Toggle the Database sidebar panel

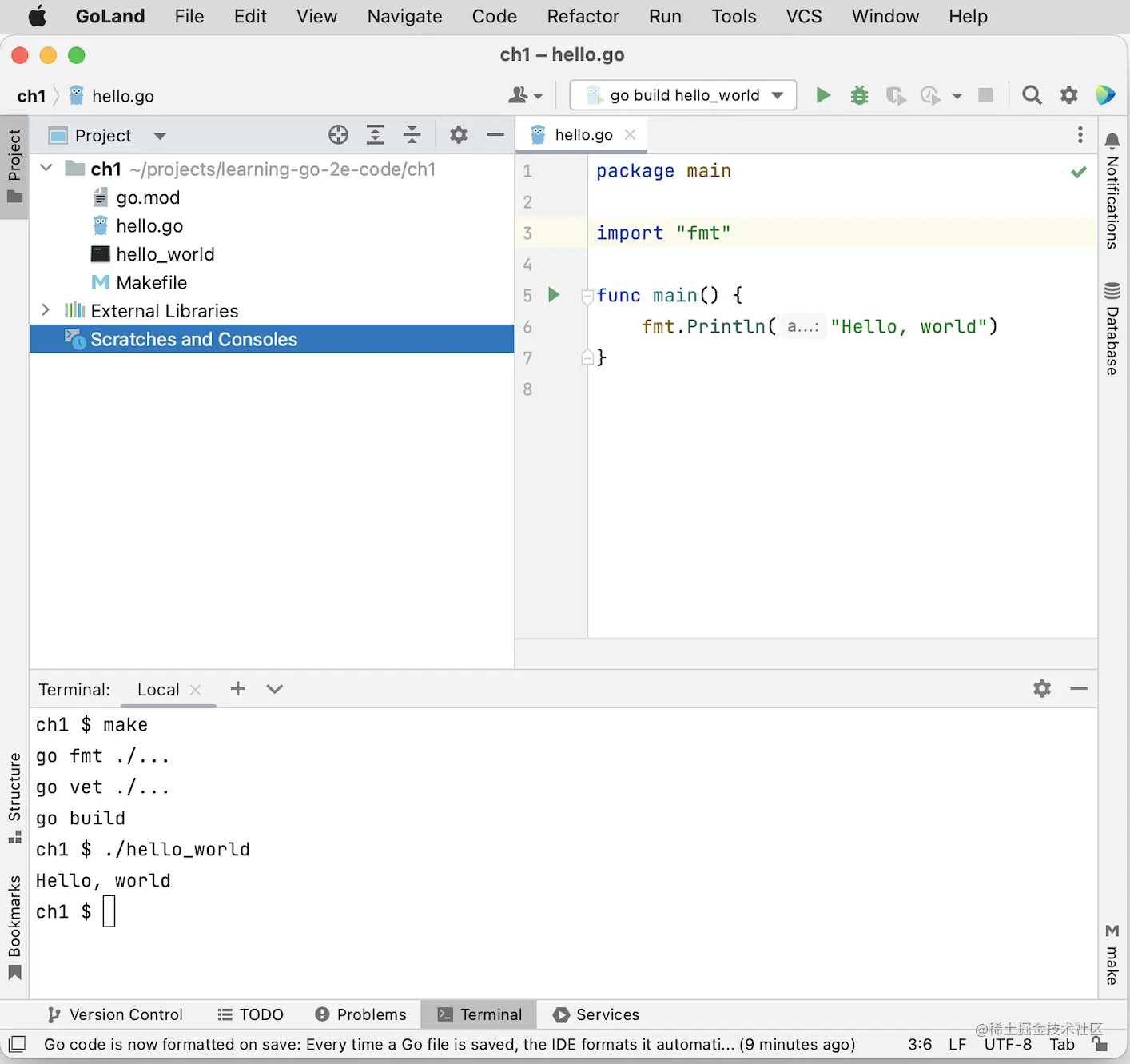pos(1112,329)
